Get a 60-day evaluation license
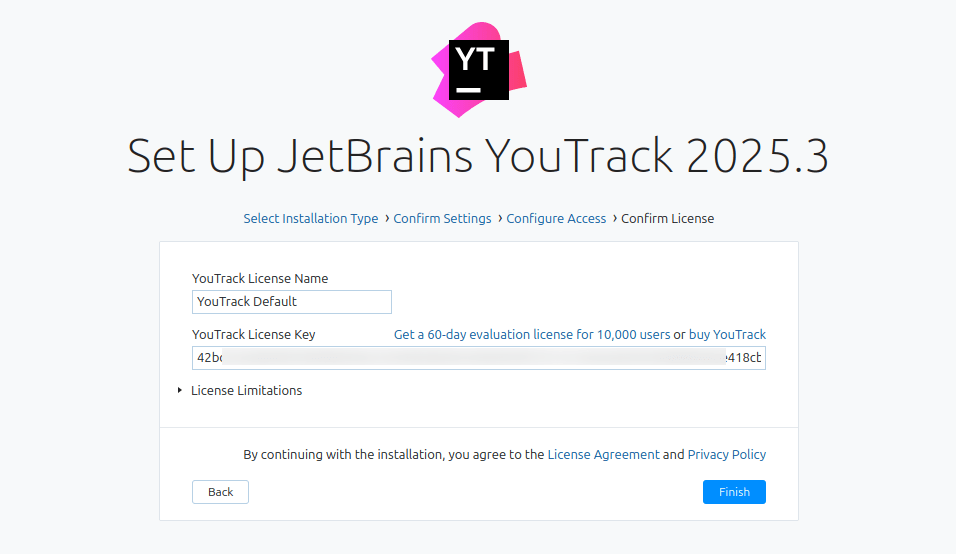This screenshot has height=554, width=956. [x=532, y=335]
